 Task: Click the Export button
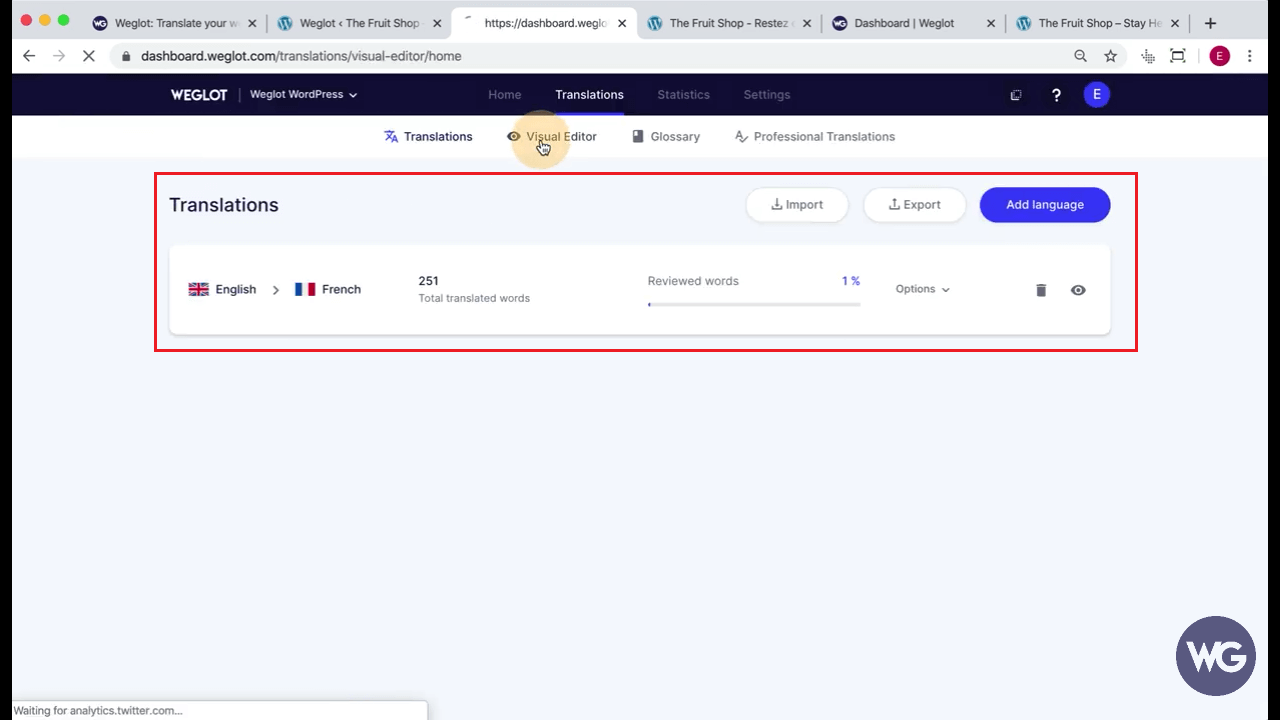coord(915,205)
